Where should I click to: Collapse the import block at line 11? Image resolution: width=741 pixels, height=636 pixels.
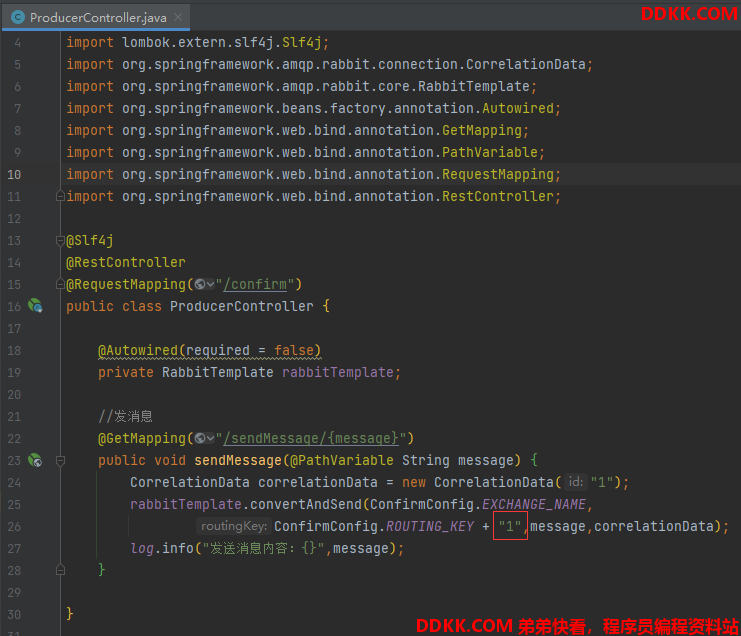tap(60, 196)
